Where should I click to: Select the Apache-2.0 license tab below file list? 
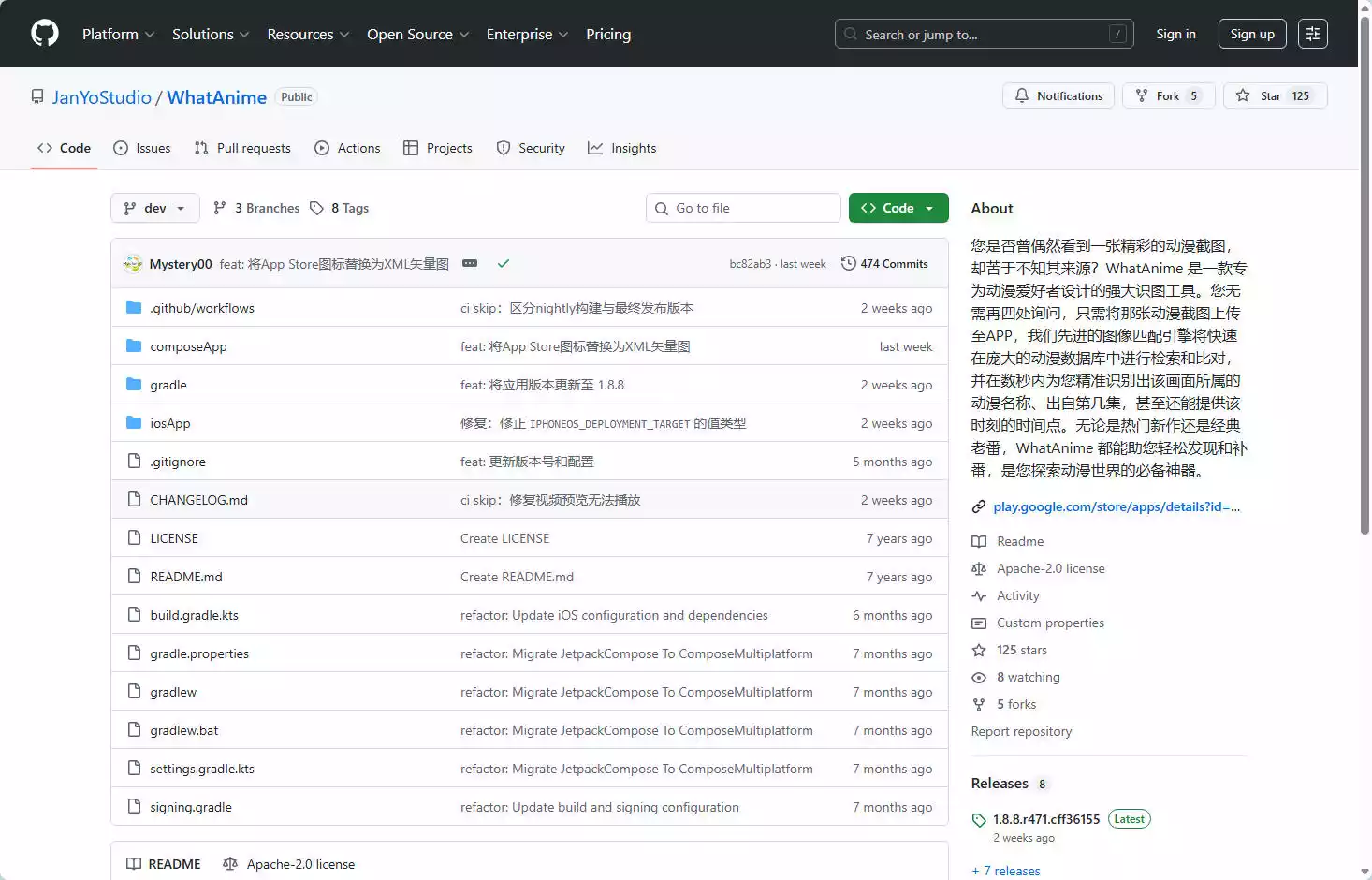point(289,864)
